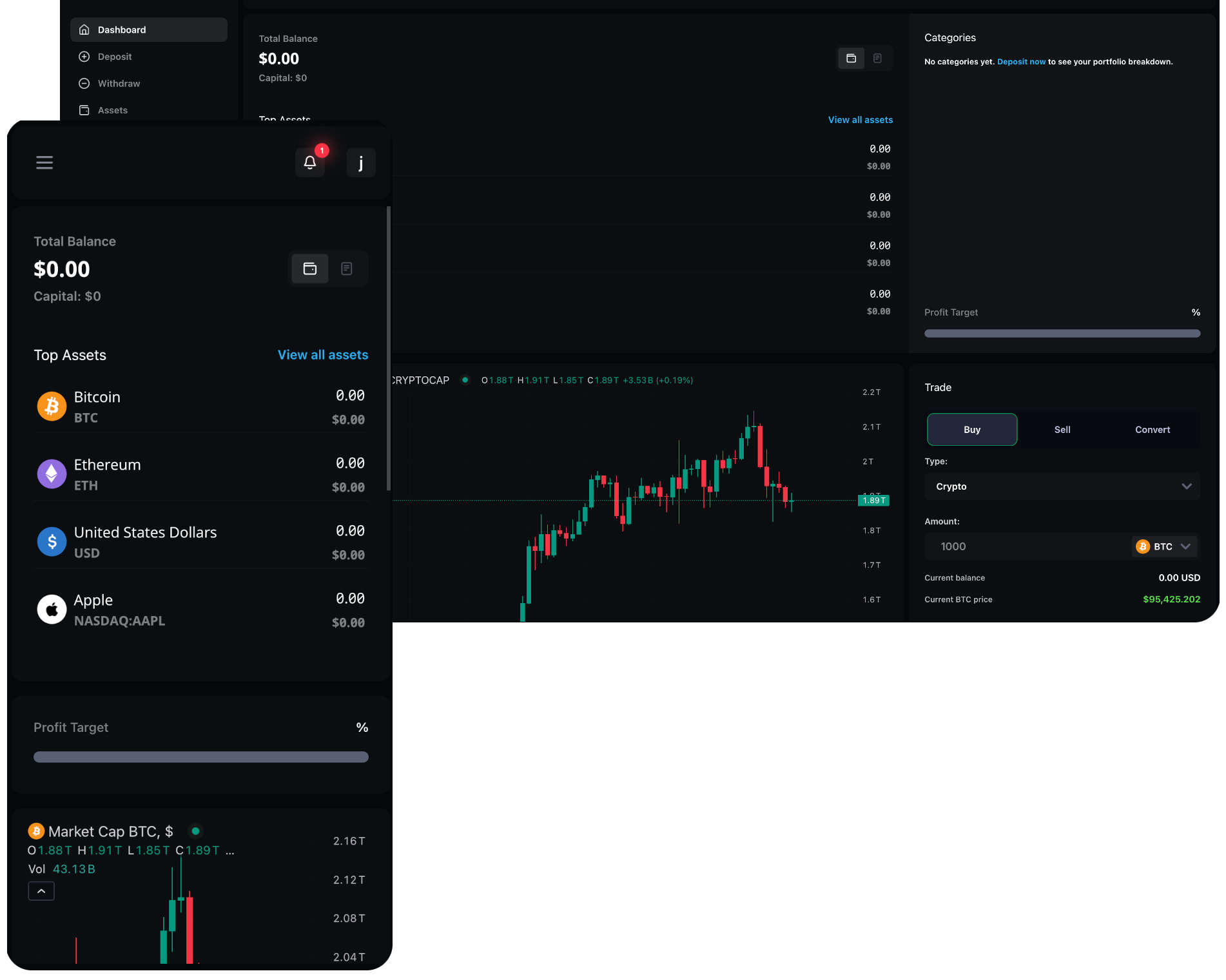The height and width of the screenshot is (980, 1226).
Task: Open the 'j' user avatar
Action: pos(360,162)
